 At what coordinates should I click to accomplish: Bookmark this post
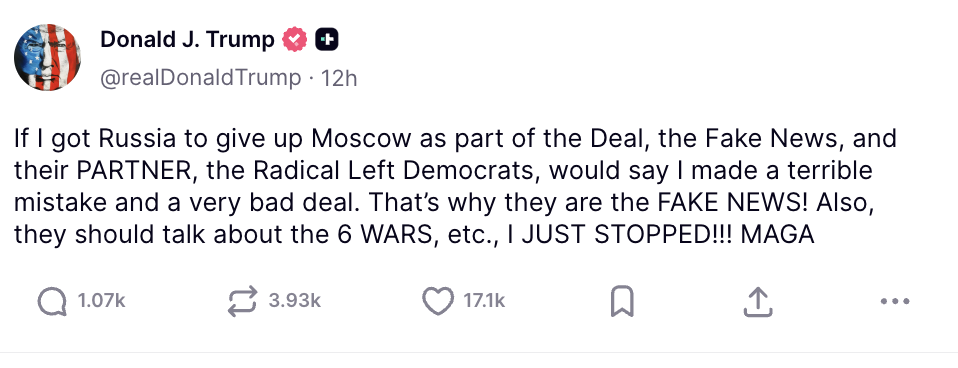pos(622,302)
